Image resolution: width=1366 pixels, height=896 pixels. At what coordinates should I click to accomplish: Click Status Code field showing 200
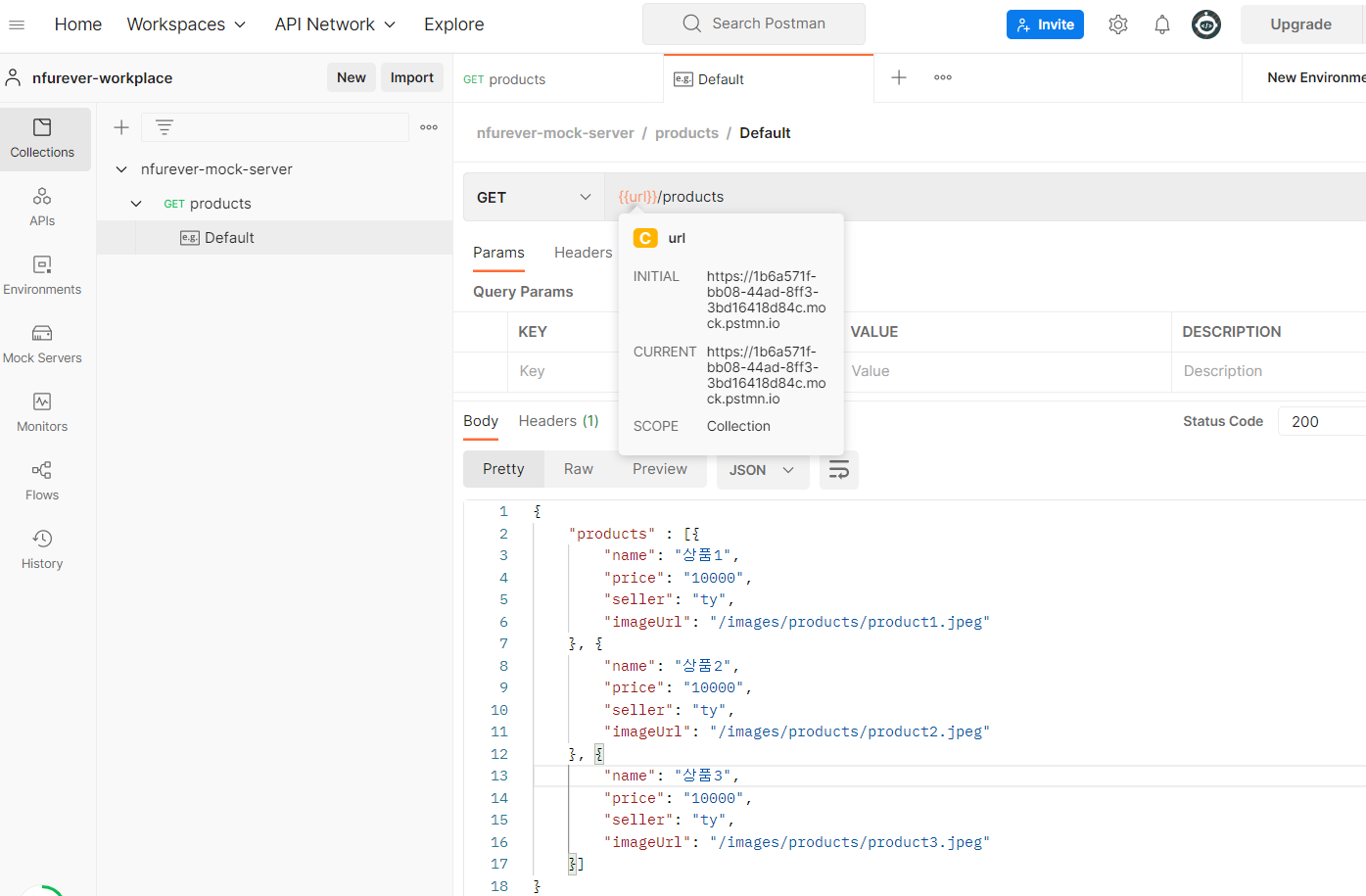[x=1322, y=421]
